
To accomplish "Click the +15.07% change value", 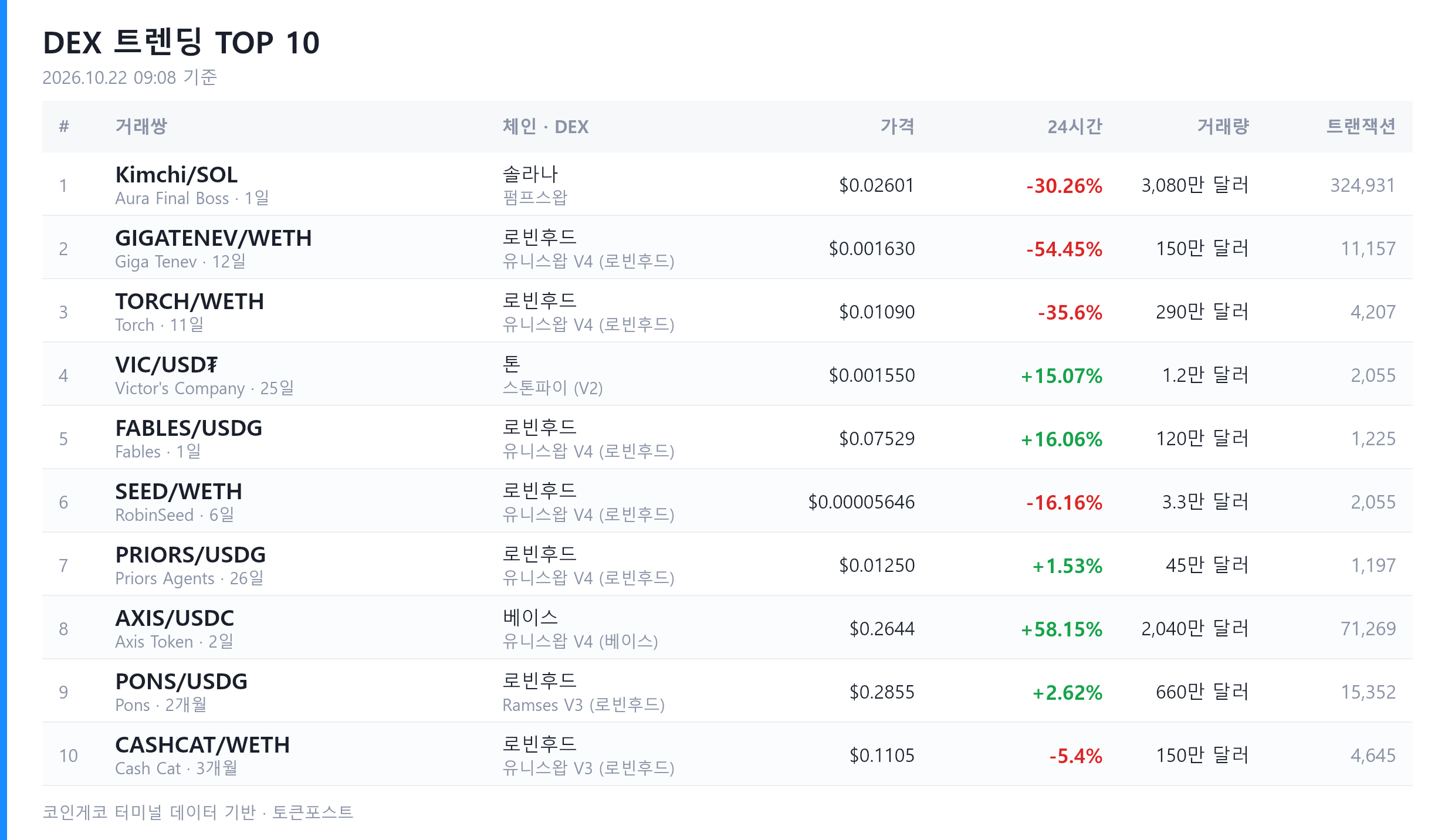I will [x=1062, y=375].
